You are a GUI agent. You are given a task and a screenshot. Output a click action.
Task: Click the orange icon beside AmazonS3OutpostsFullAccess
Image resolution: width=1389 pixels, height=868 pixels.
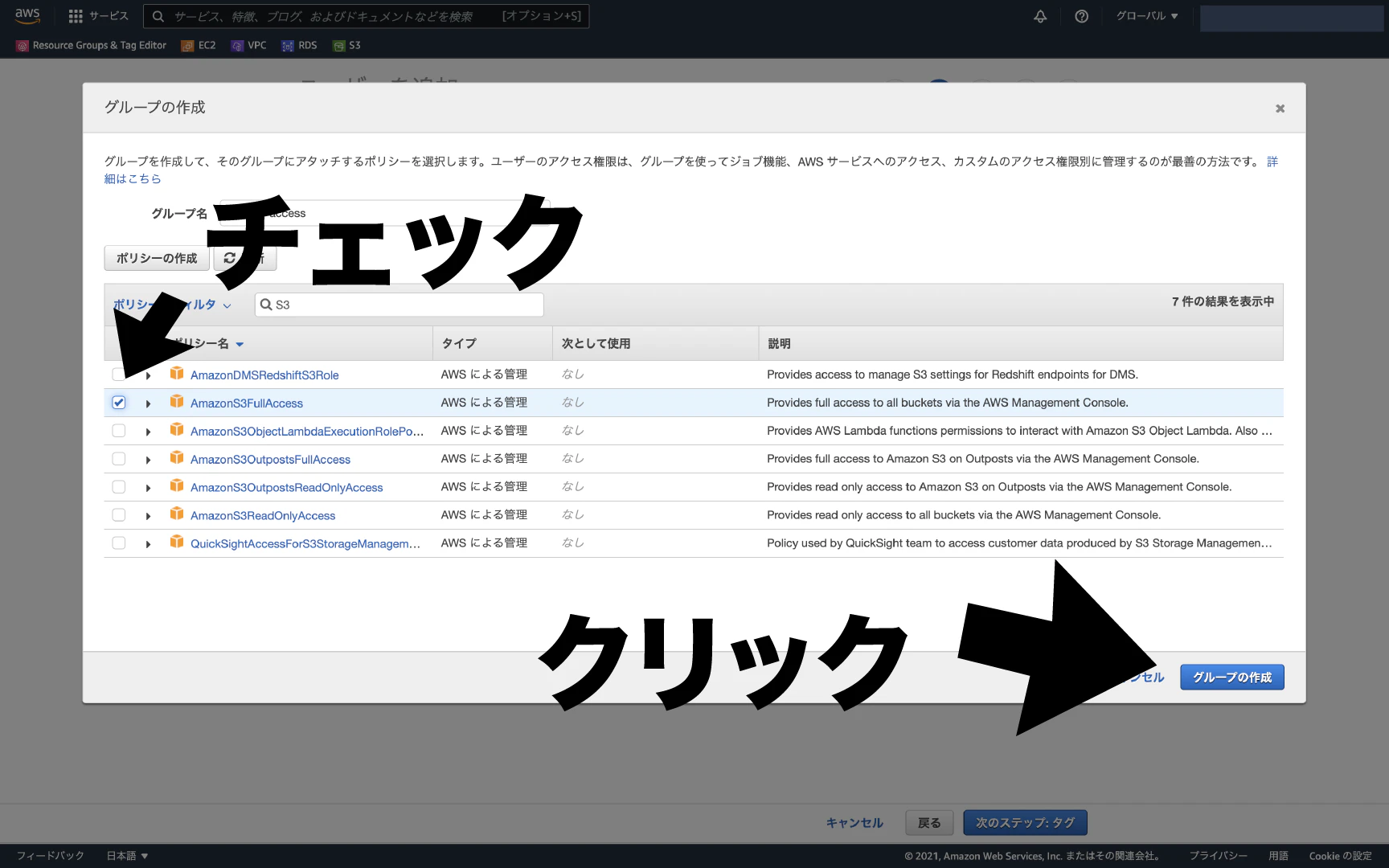click(x=177, y=458)
